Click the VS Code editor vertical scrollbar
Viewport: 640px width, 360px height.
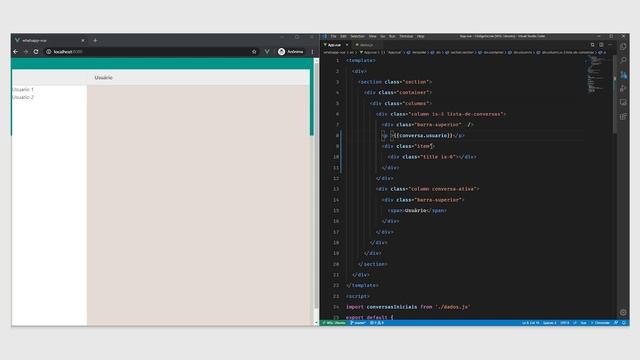[x=615, y=95]
